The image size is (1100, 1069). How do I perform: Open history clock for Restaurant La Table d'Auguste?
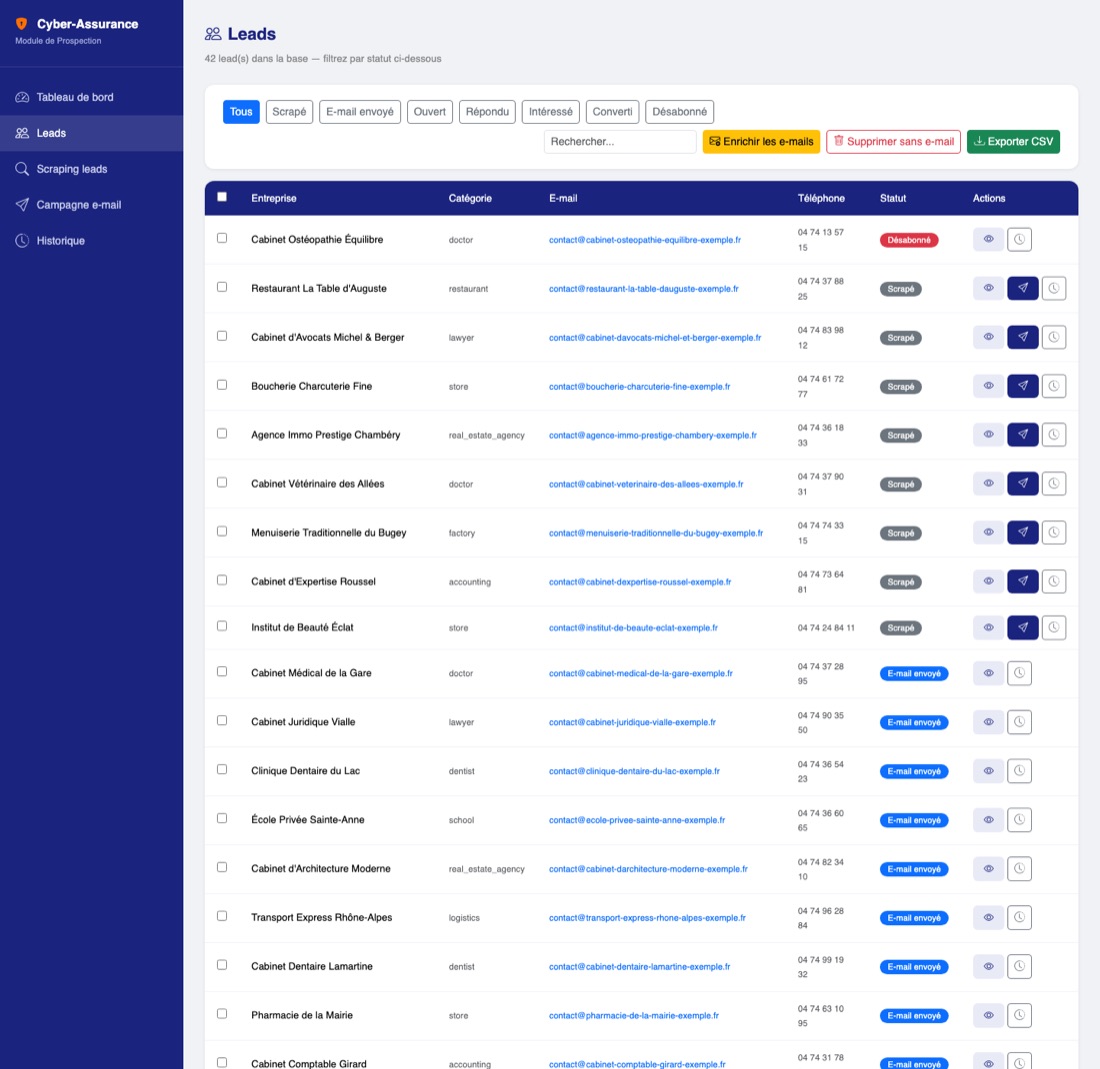[x=1054, y=288]
